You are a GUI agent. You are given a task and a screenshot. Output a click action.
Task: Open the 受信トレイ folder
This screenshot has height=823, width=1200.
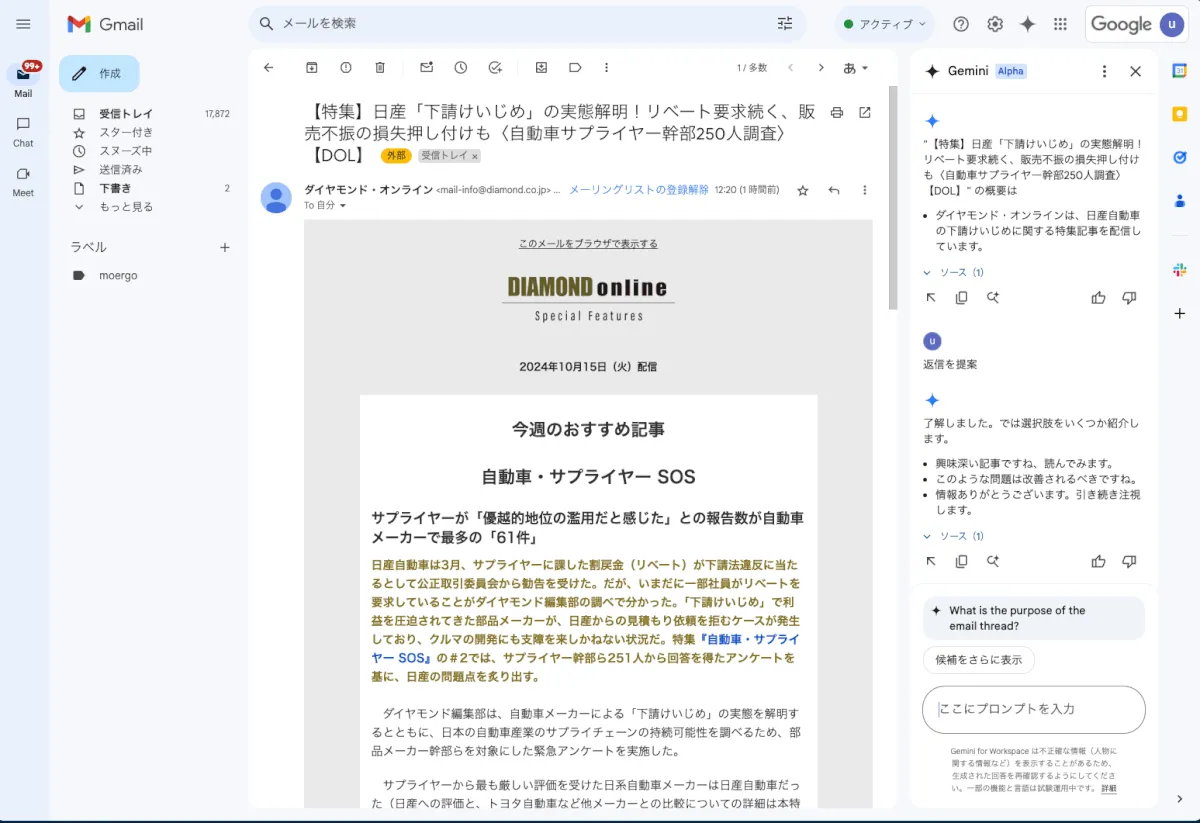(125, 114)
